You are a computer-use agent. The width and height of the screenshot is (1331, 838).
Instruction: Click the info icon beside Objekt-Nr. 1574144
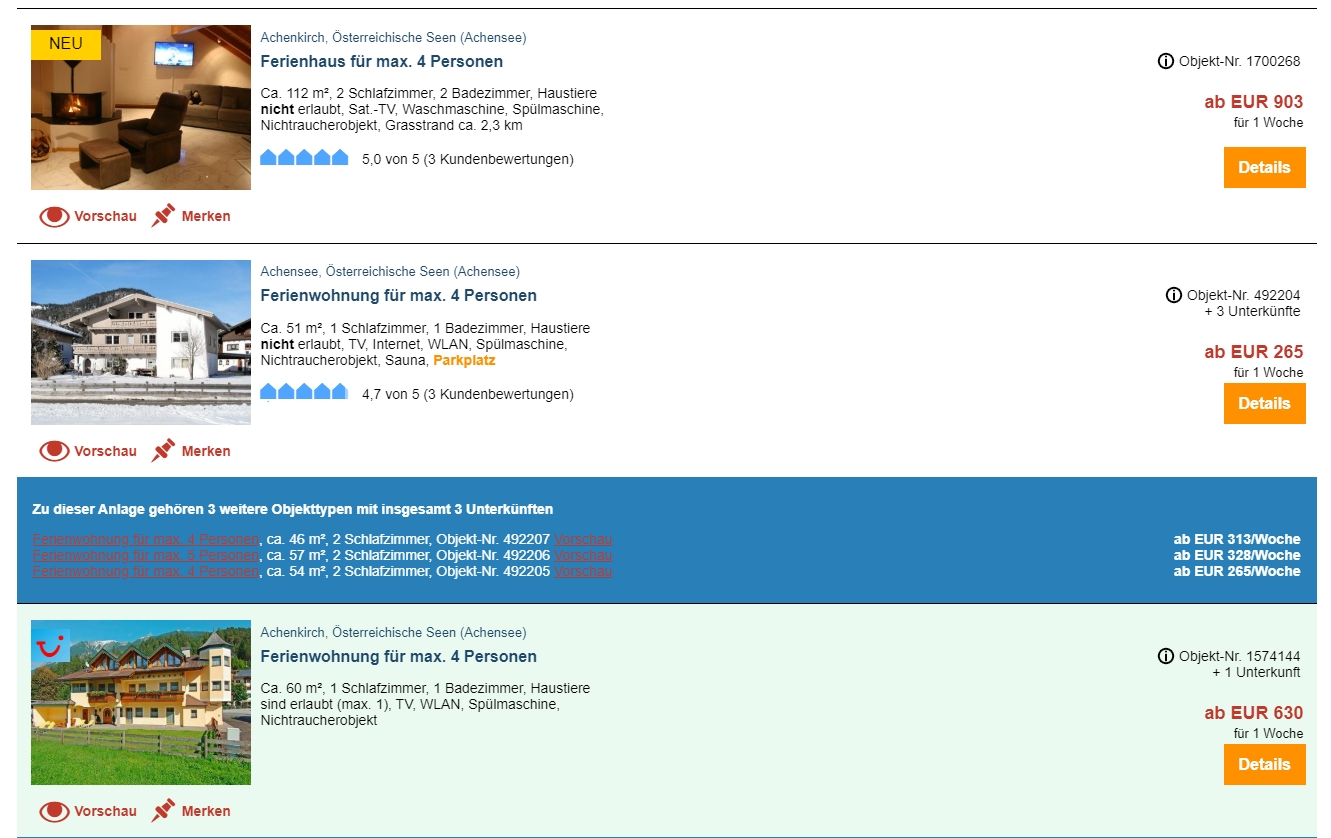(x=1165, y=657)
